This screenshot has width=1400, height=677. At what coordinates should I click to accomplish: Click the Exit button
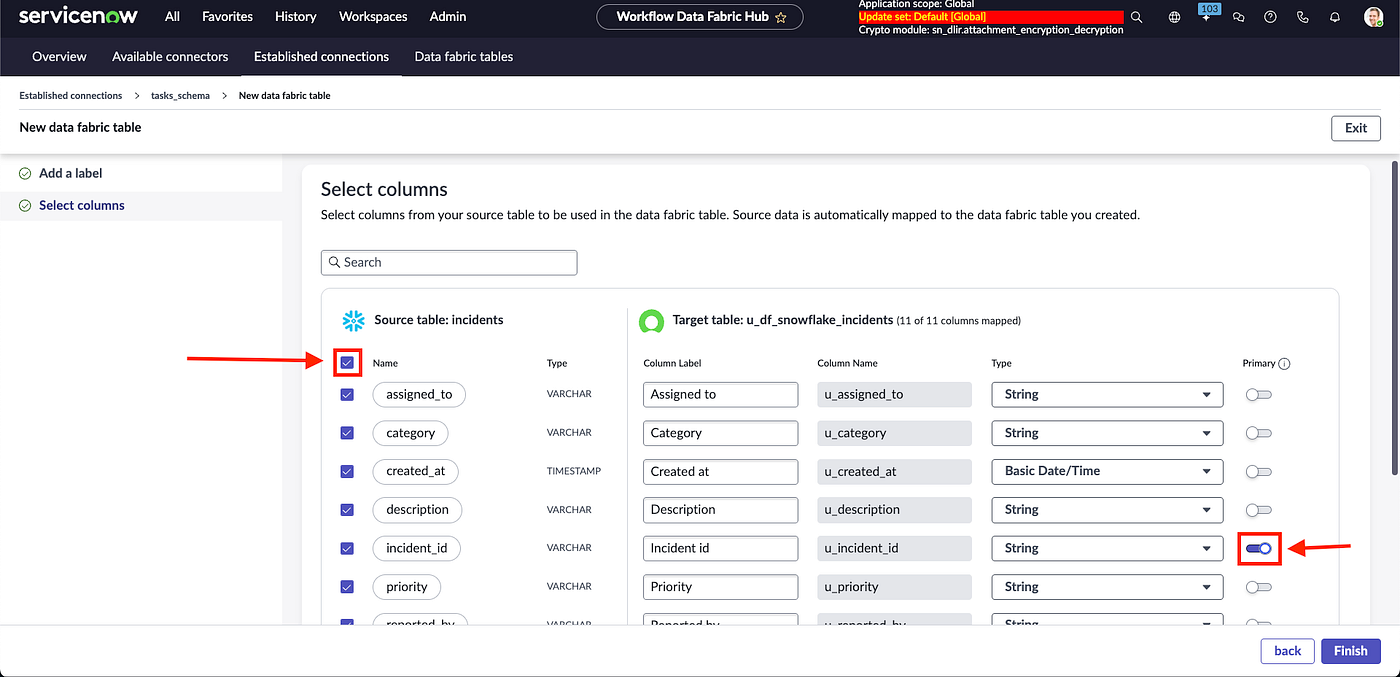tap(1356, 128)
